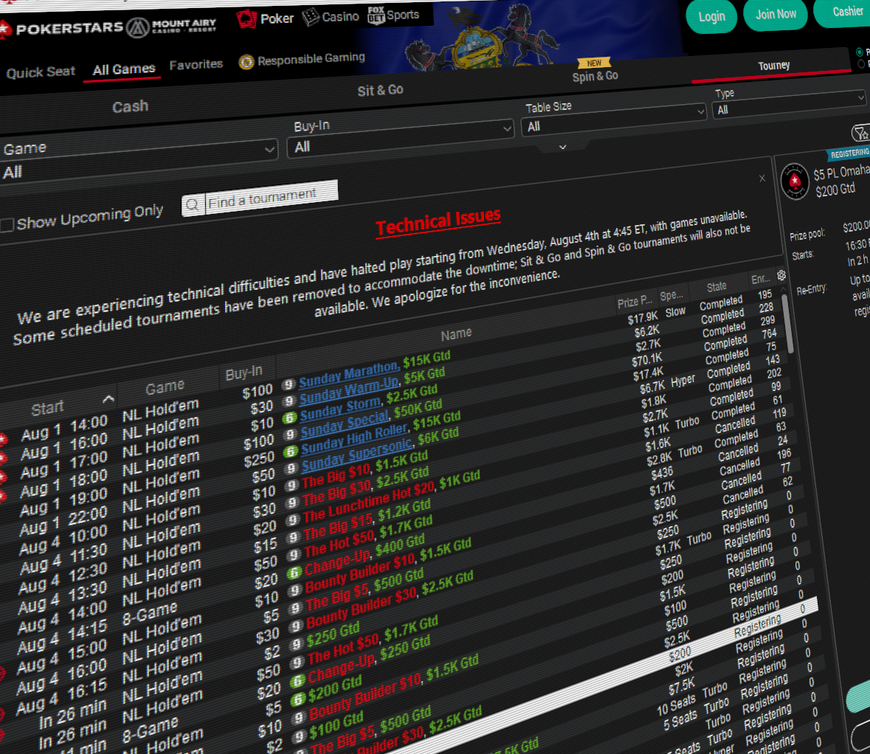This screenshot has width=870, height=754.
Task: Switch to the Sit & Go tab
Action: [x=380, y=90]
